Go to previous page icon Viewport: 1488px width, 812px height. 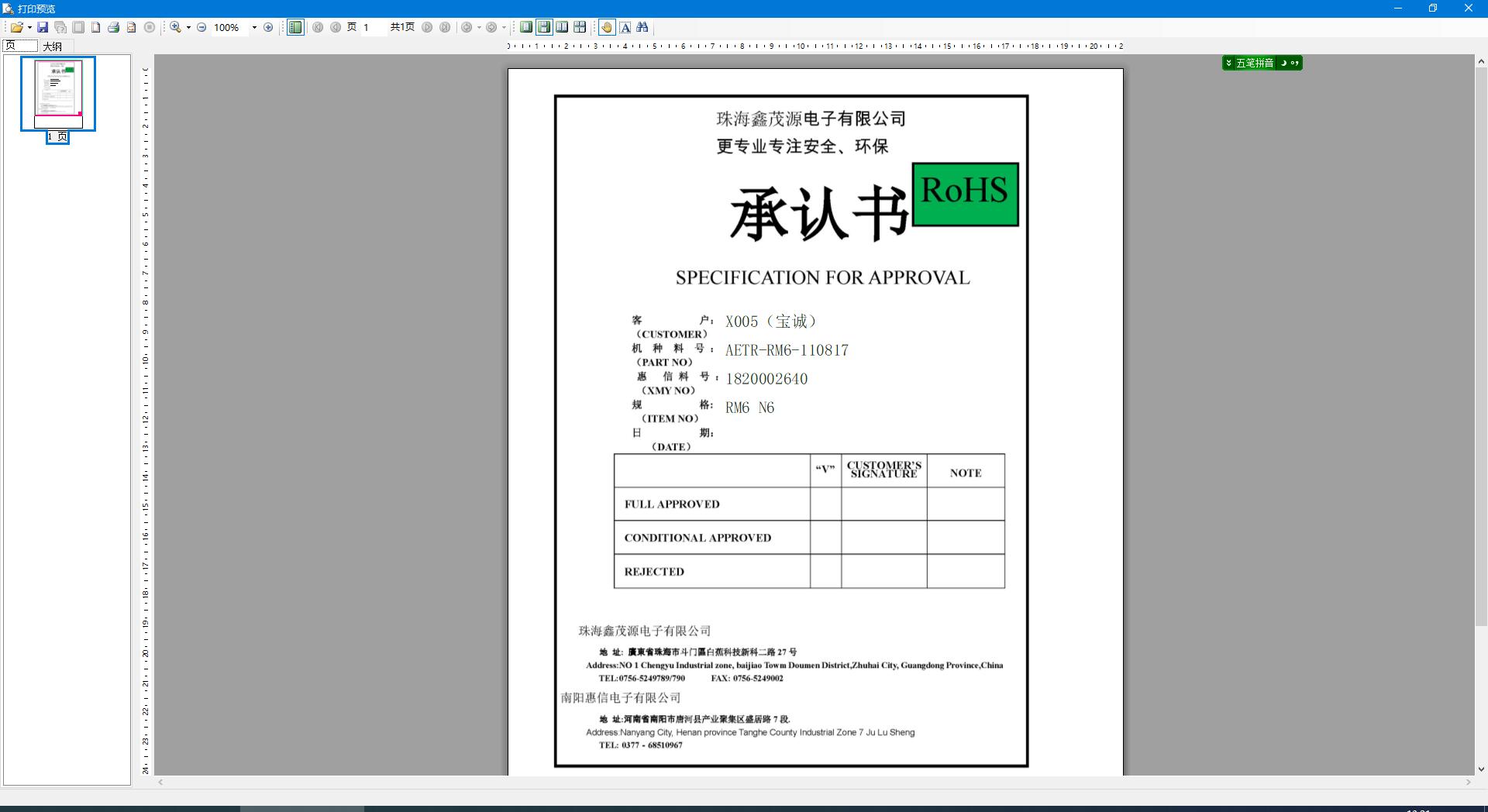[x=336, y=27]
